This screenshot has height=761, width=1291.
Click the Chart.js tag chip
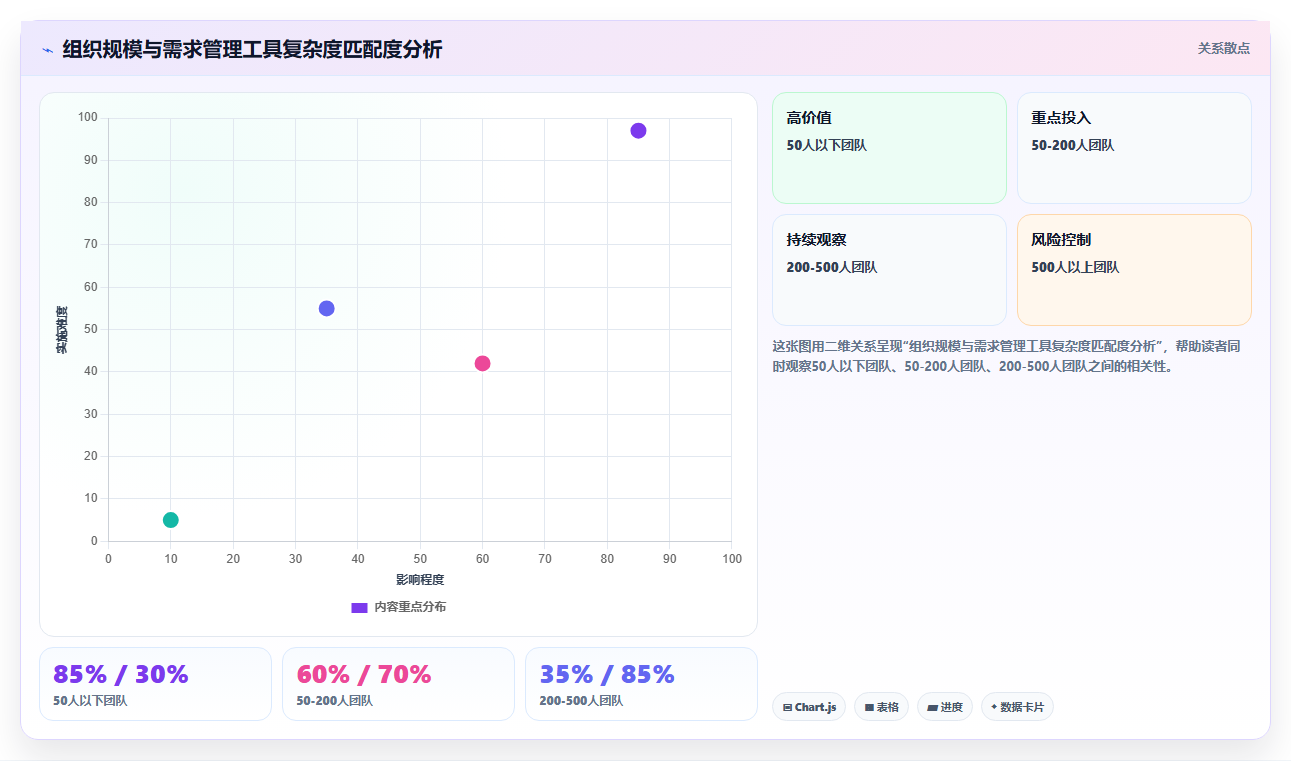(x=809, y=707)
